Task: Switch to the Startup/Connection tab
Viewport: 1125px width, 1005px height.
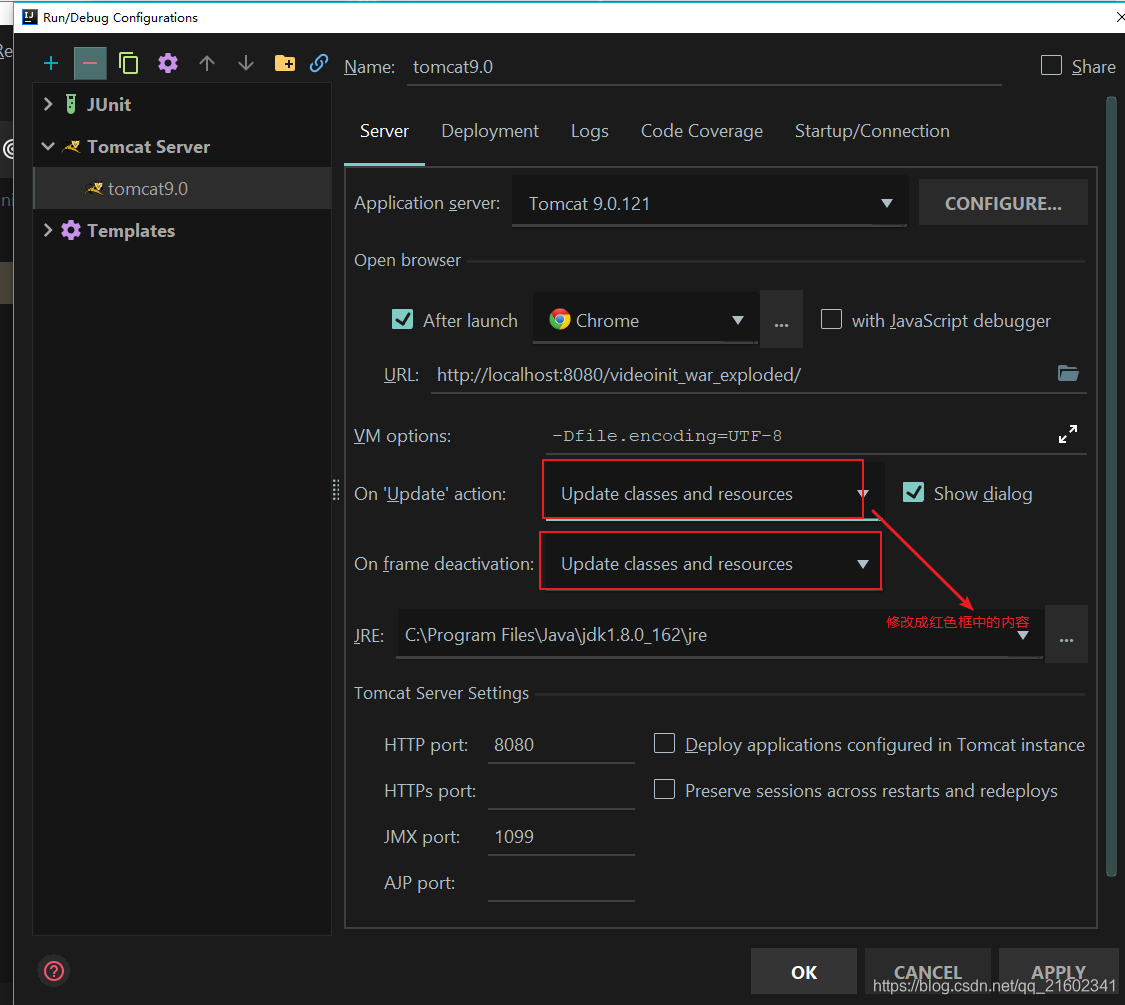Action: (x=872, y=131)
